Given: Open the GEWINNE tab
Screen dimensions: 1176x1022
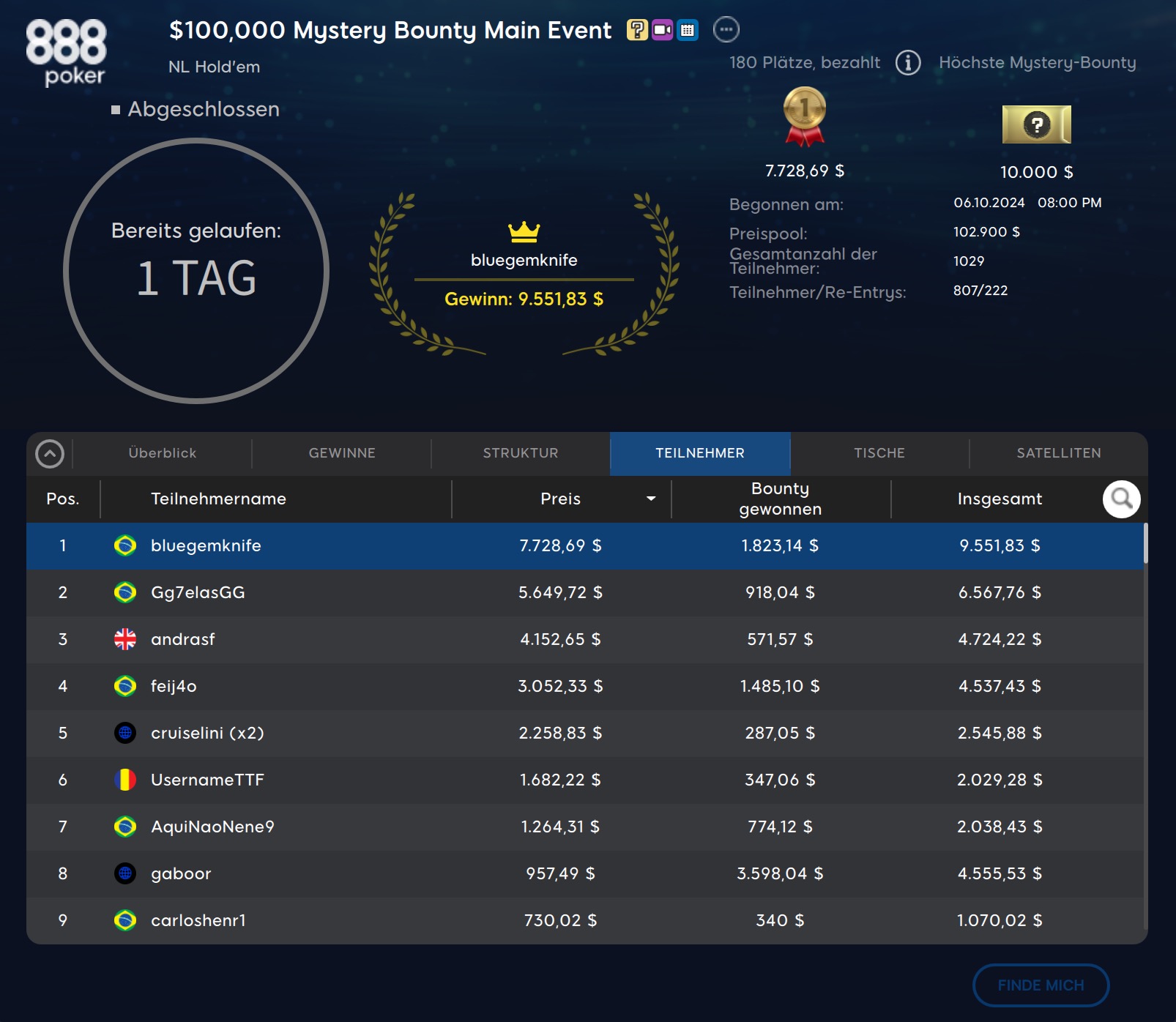Looking at the screenshot, I should (342, 453).
